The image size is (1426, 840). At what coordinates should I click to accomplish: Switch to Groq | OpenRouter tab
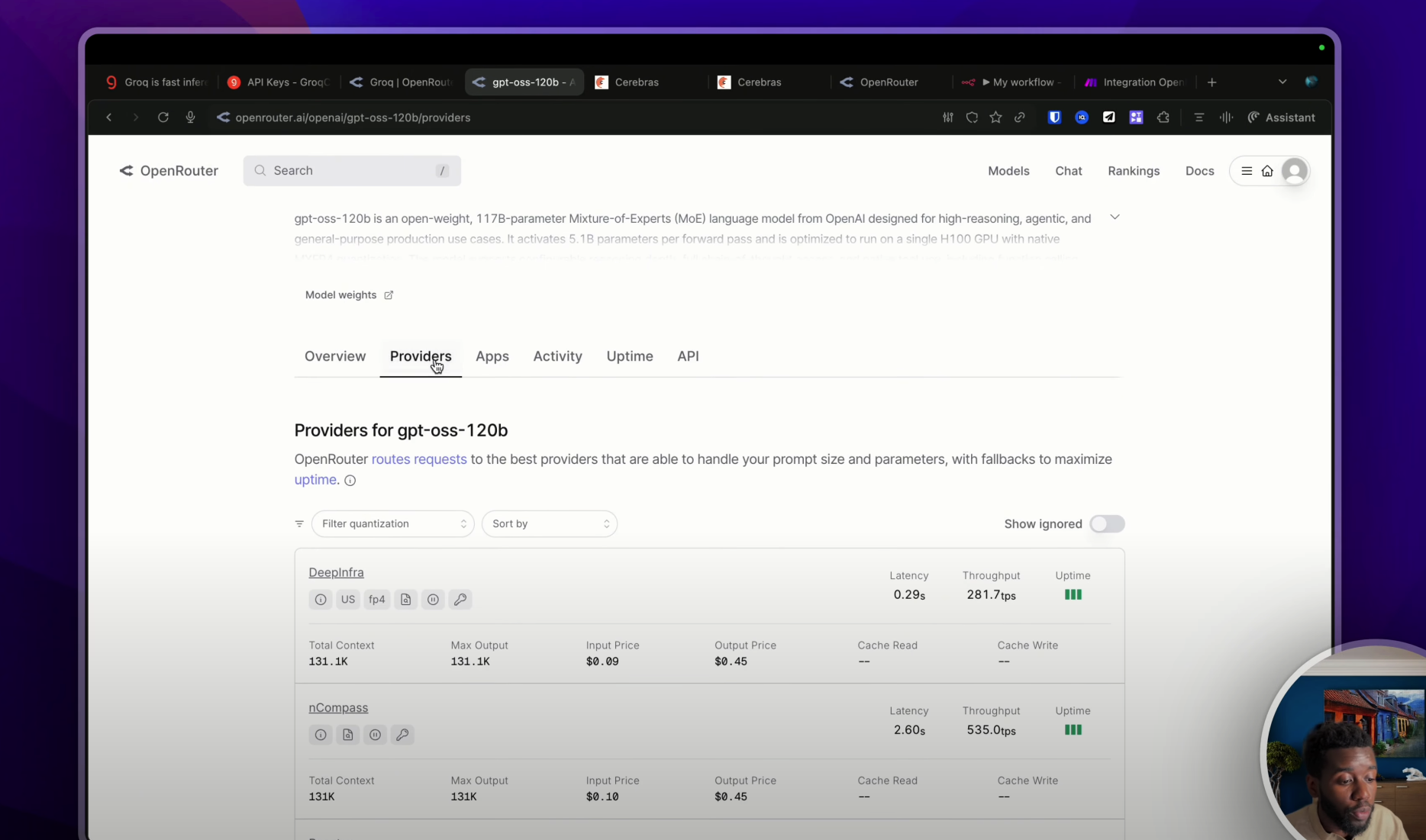(401, 82)
